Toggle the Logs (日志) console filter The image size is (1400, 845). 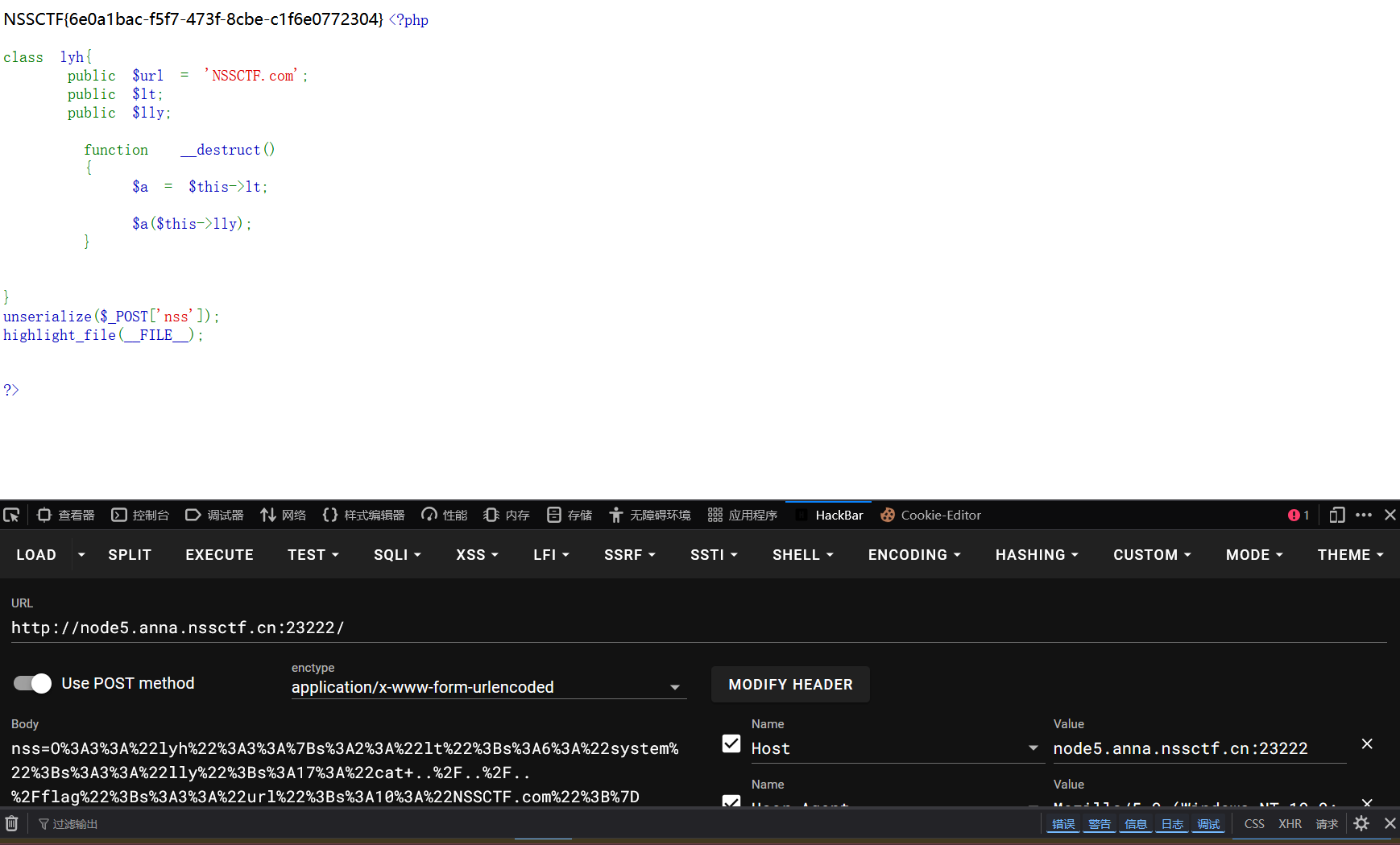[1172, 824]
